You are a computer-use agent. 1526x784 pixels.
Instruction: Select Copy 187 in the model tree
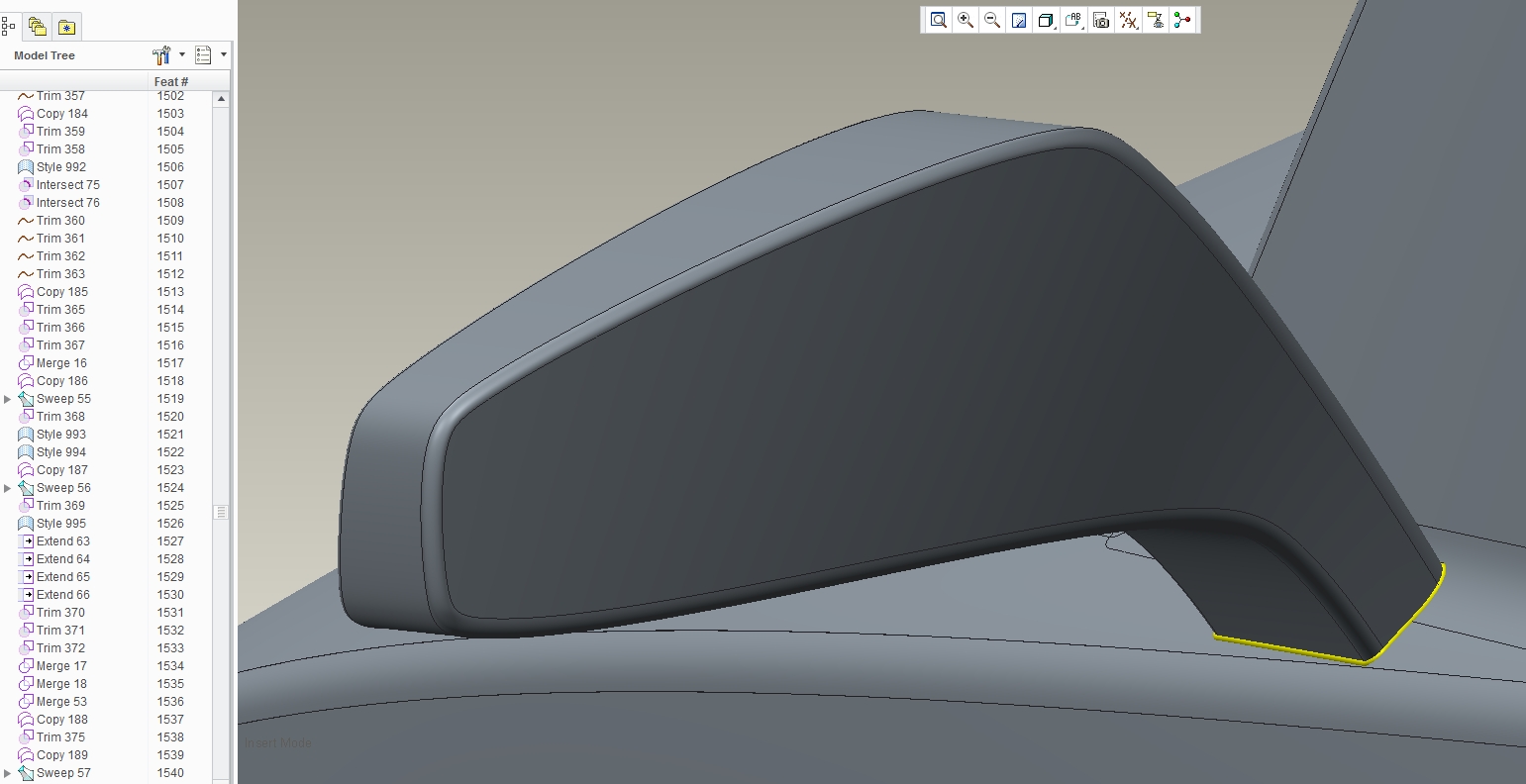pyautogui.click(x=62, y=470)
